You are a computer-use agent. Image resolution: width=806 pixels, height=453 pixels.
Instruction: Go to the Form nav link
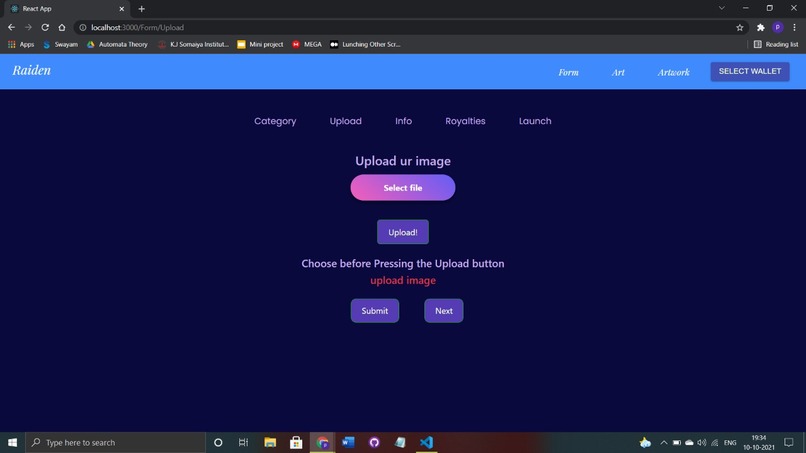pyautogui.click(x=569, y=73)
